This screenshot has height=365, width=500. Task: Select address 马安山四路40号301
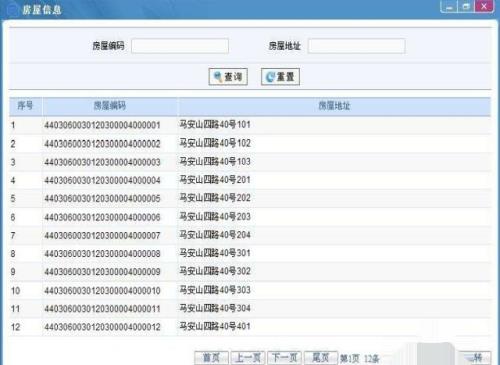[x=215, y=253]
